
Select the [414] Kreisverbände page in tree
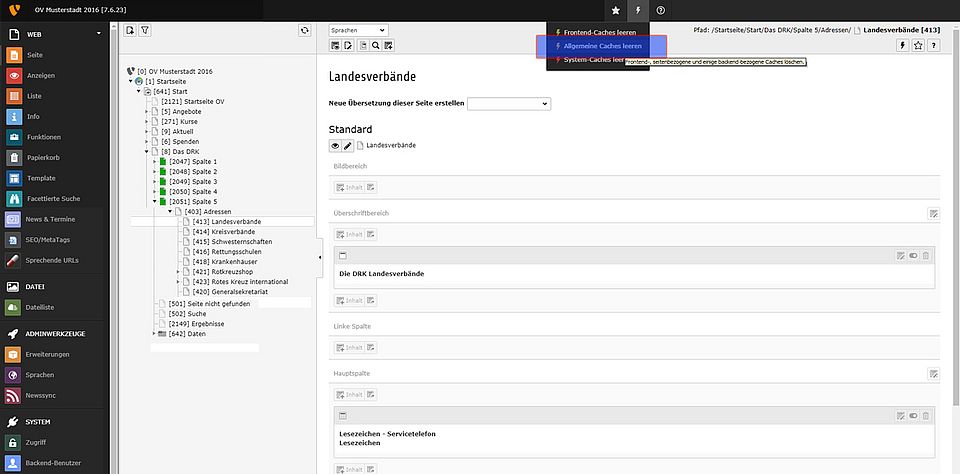[x=224, y=231]
